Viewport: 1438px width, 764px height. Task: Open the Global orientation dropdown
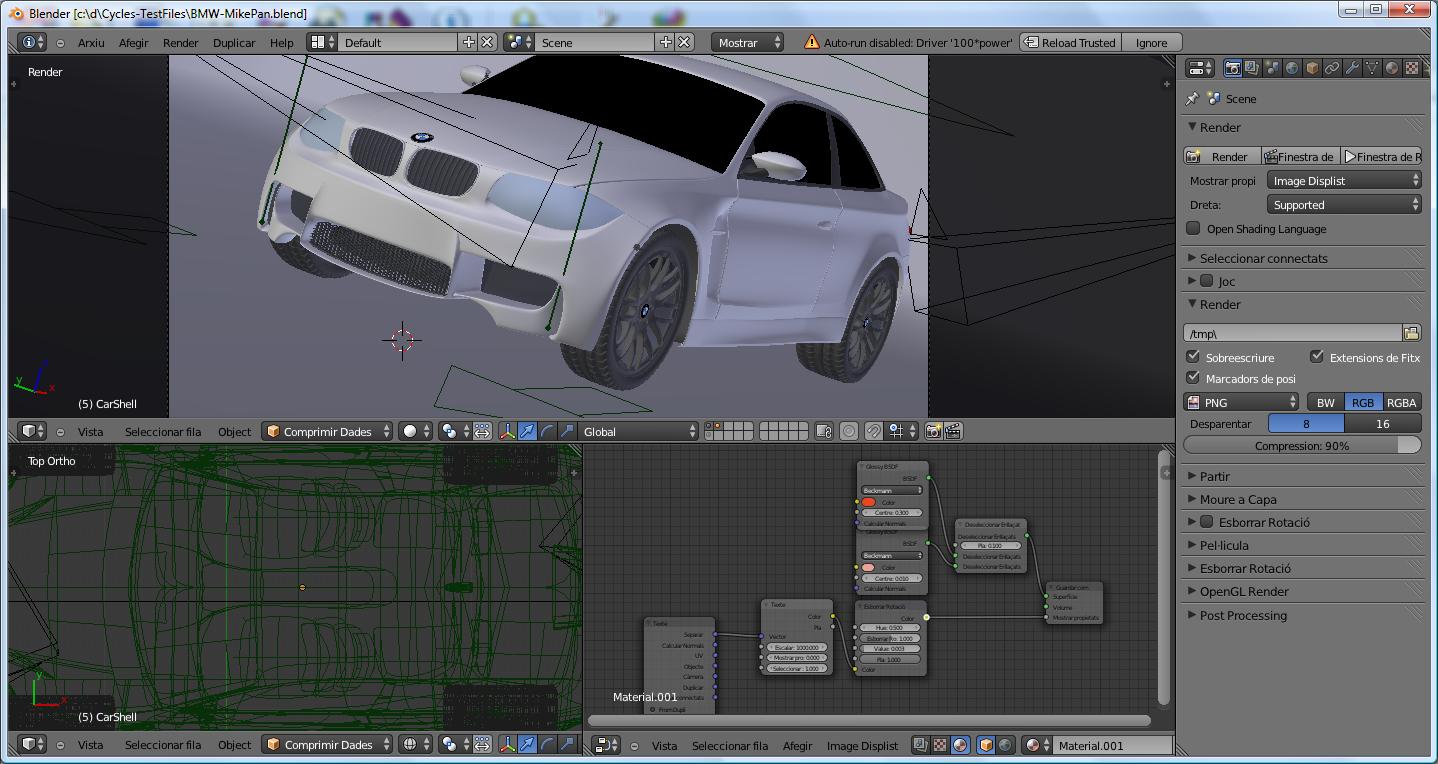[639, 431]
